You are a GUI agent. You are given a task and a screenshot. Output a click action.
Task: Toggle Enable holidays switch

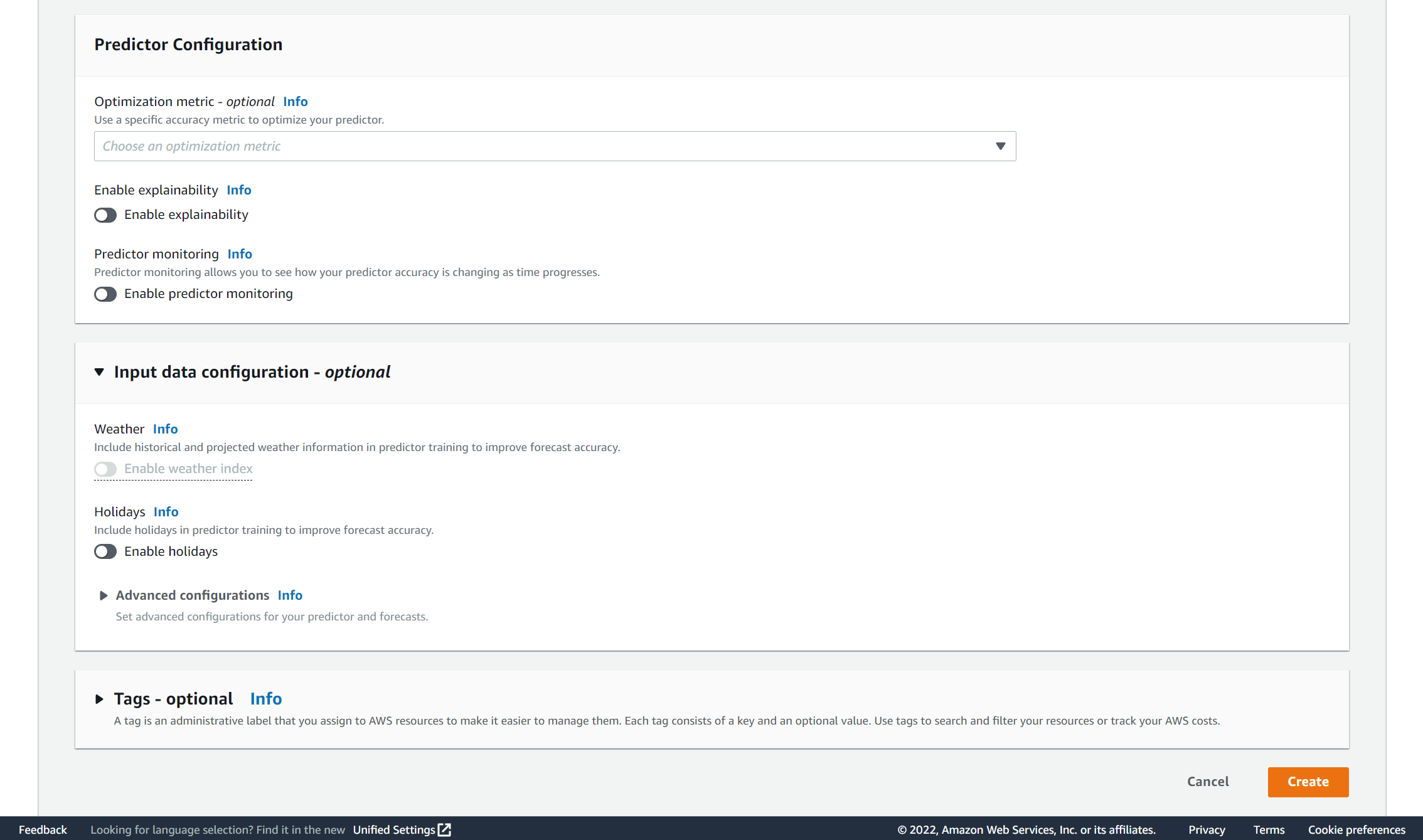click(105, 551)
